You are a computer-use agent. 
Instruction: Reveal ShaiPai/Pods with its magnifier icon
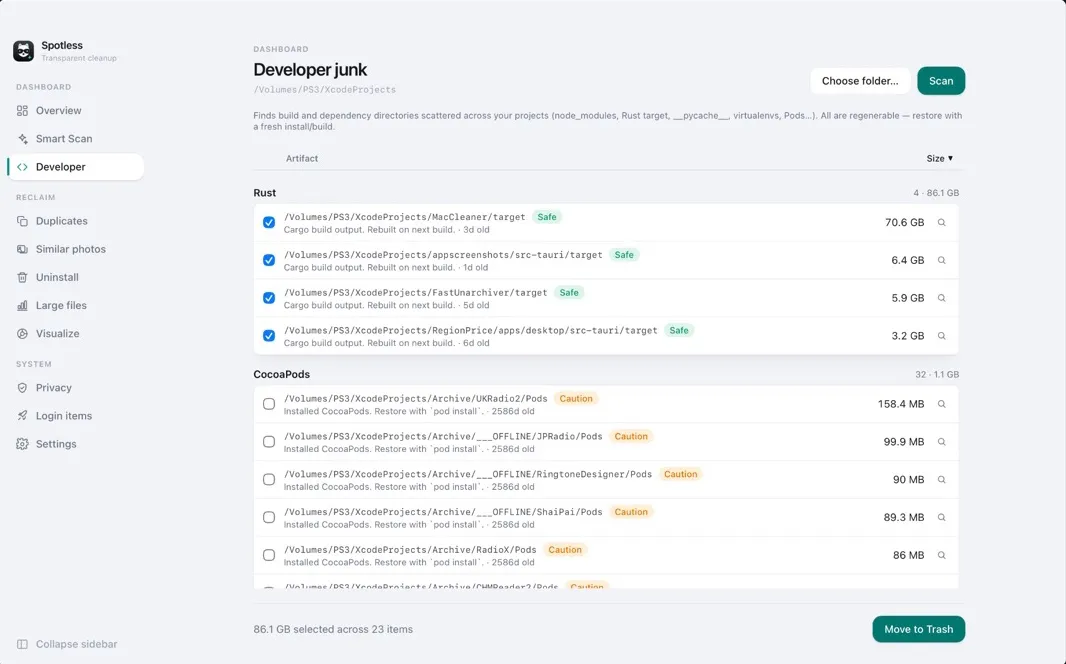942,517
